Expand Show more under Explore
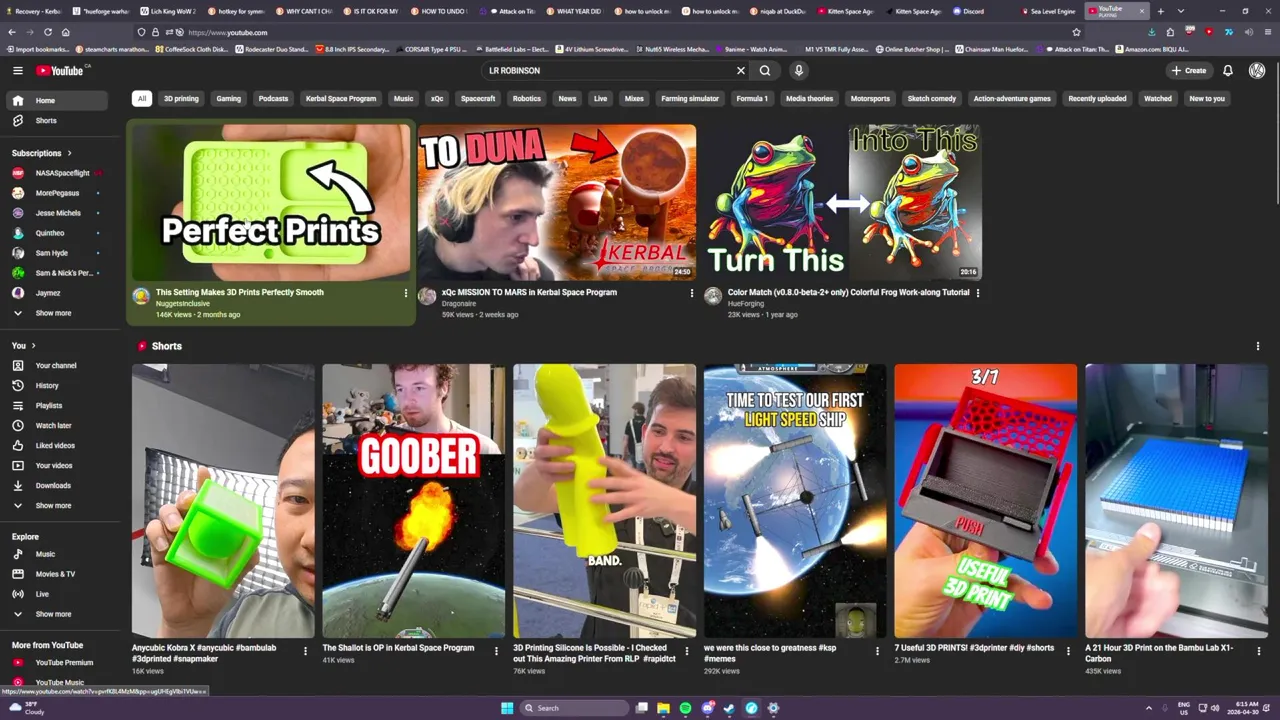 [x=57, y=614]
